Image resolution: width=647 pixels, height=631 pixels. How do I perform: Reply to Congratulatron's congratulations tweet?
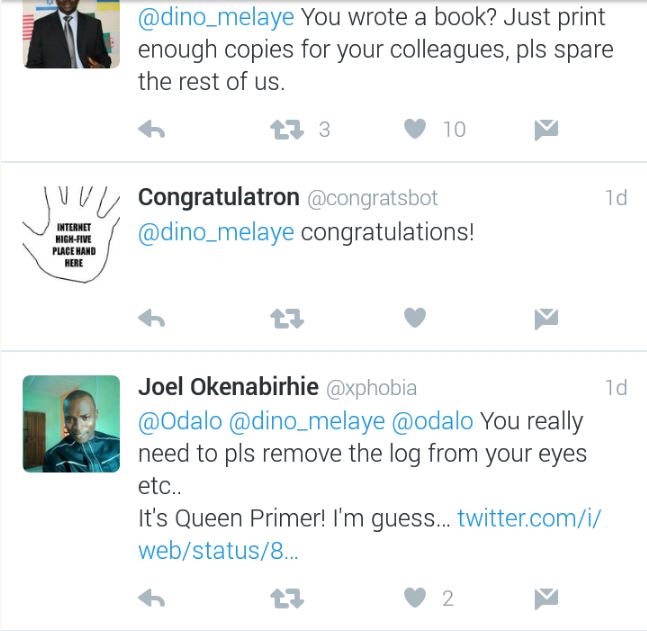(x=151, y=318)
